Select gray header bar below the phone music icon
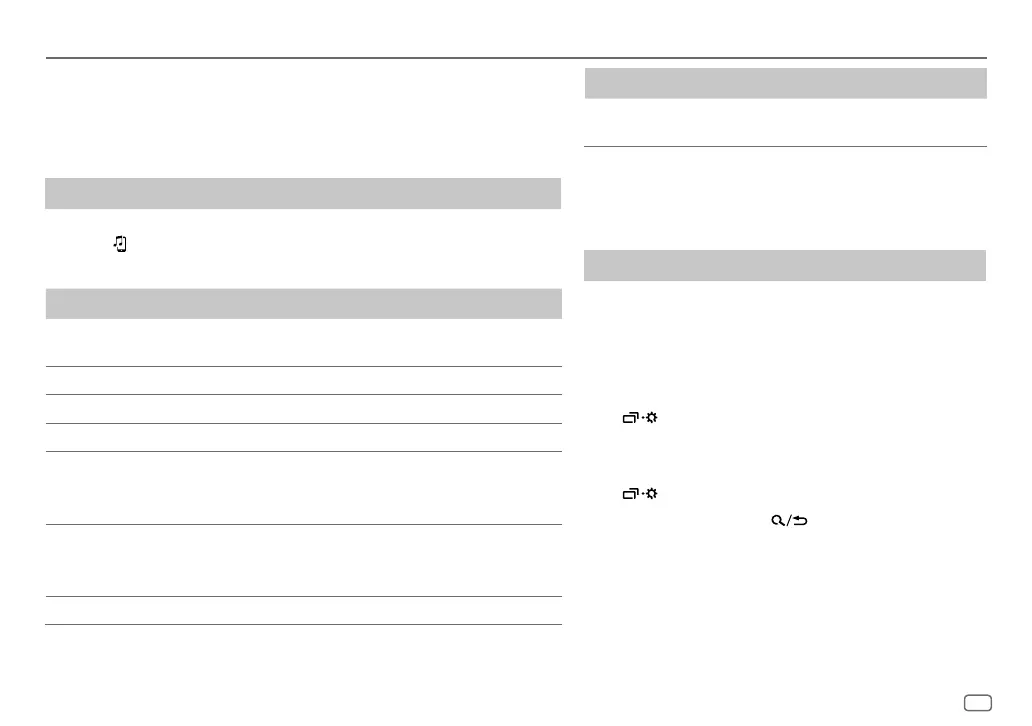The width and height of the screenshot is (1032, 726). [x=303, y=303]
